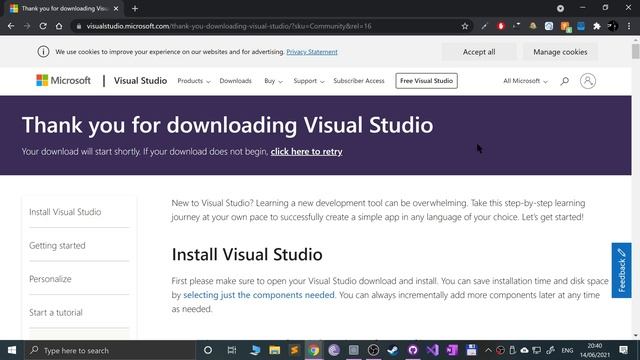640x360 pixels.
Task: Open OneNote from taskbar
Action: [x=452, y=350]
